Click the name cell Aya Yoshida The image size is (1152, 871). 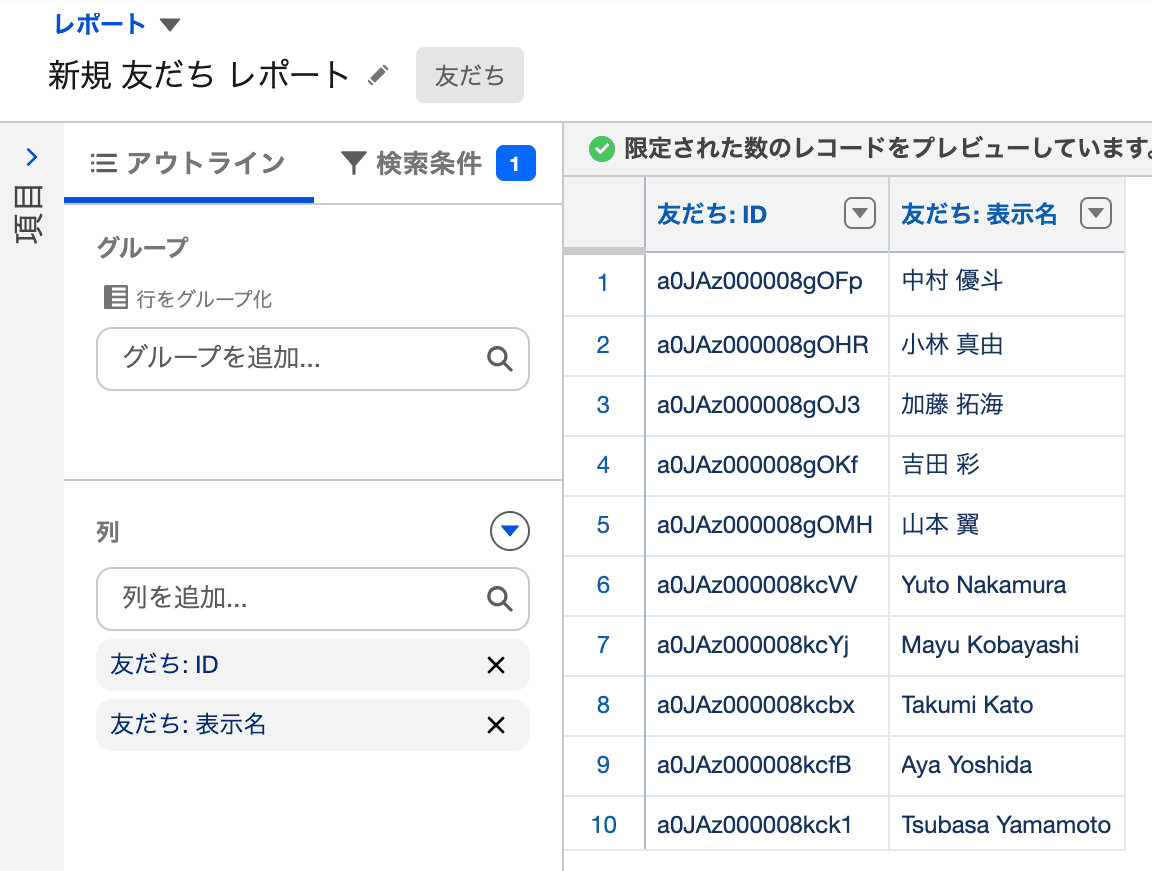coord(1007,766)
